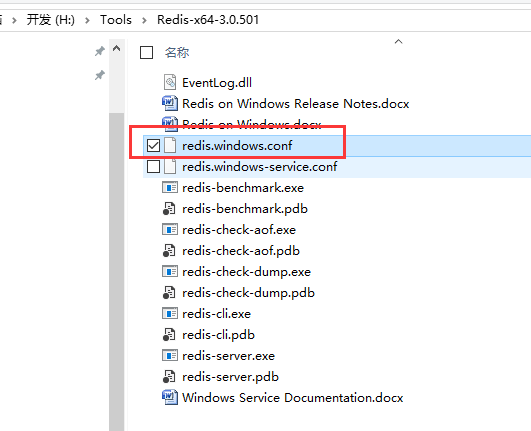Select the redis-check-aof.exe file name
The width and height of the screenshot is (531, 431).
click(x=239, y=230)
